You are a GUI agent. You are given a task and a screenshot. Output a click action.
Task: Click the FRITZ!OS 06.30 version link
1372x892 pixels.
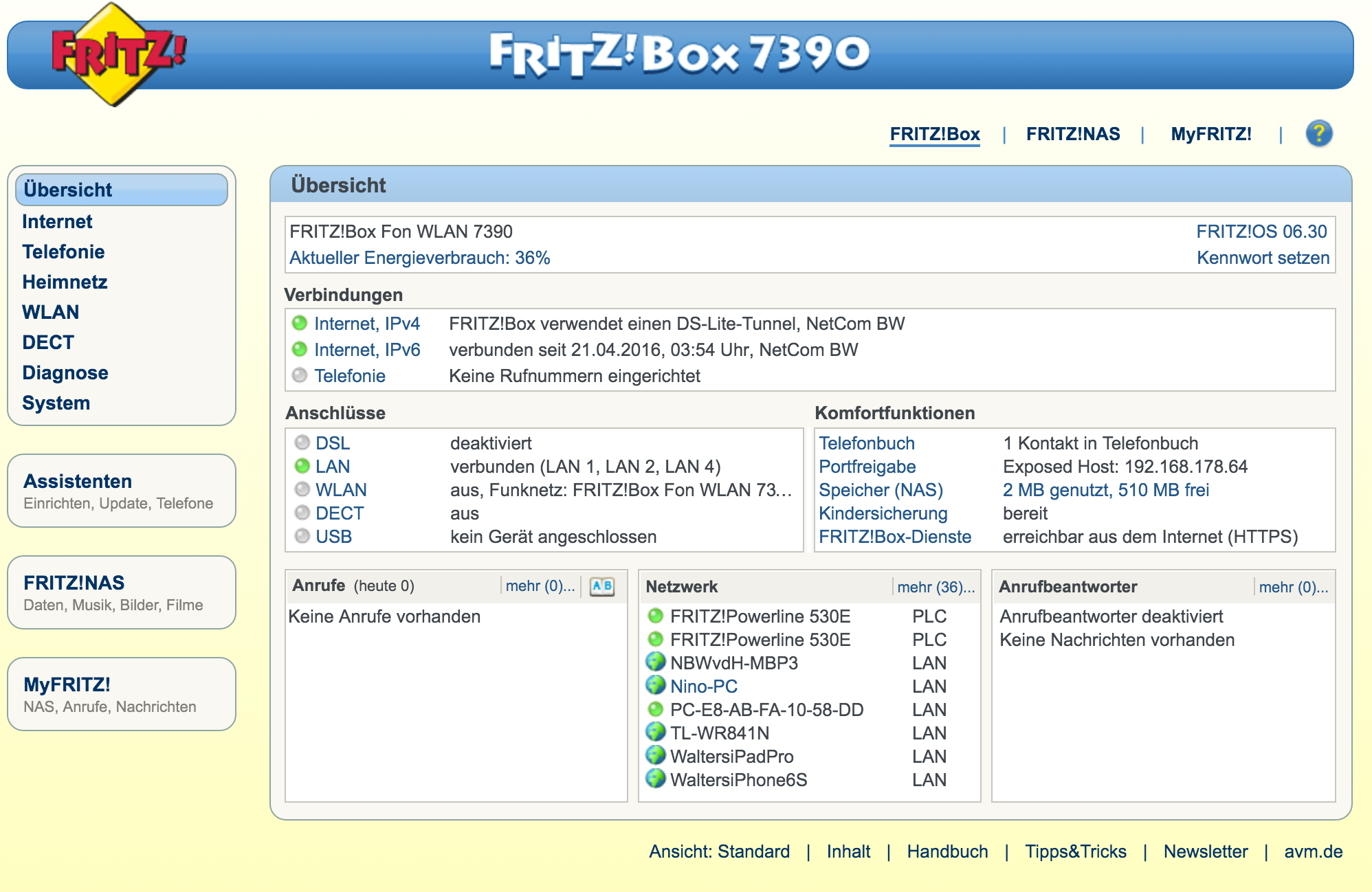coord(1261,232)
